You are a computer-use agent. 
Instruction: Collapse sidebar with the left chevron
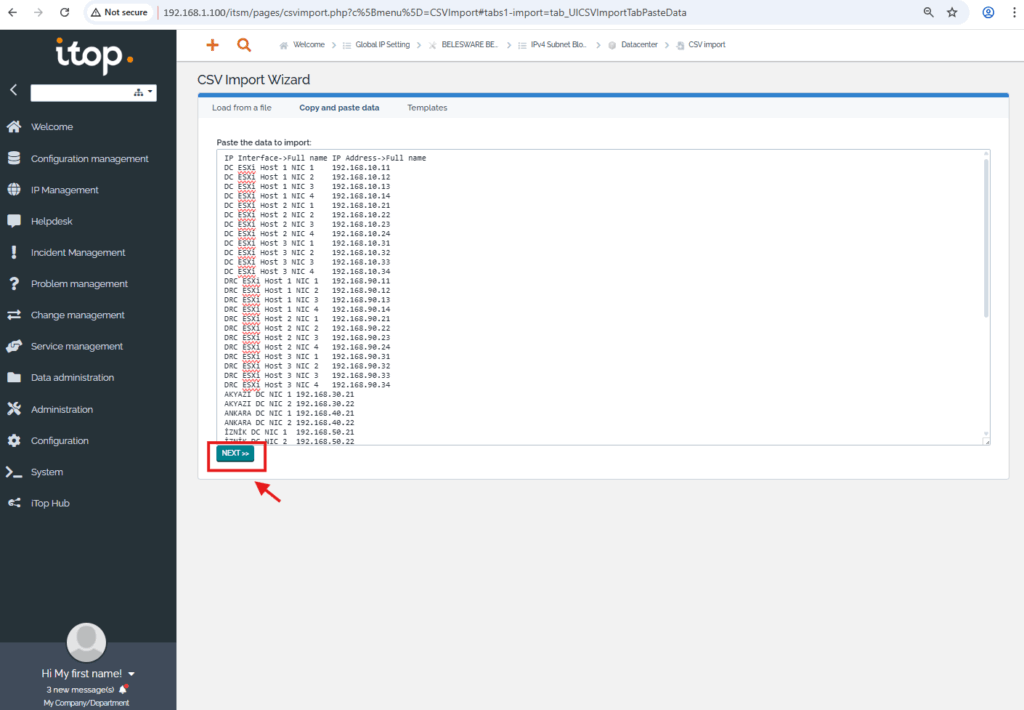[13, 90]
